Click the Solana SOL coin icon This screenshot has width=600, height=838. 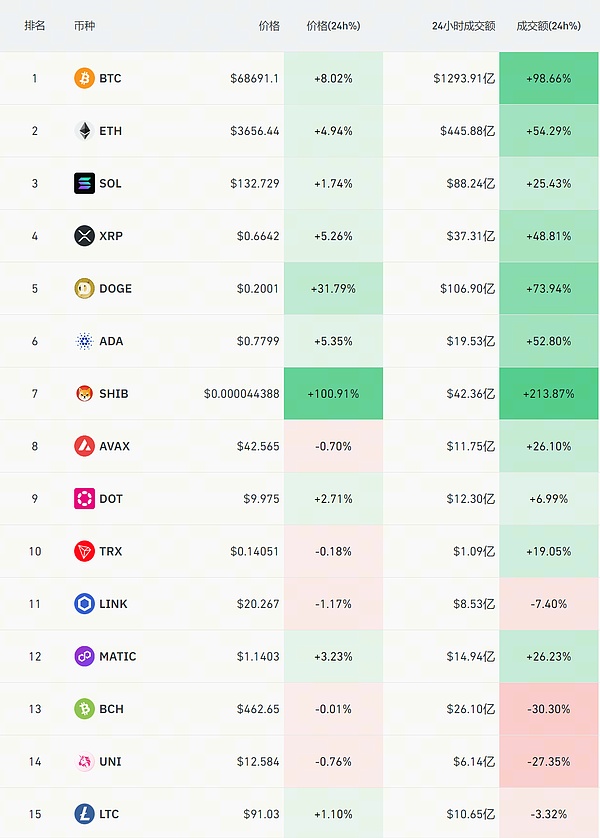[85, 183]
